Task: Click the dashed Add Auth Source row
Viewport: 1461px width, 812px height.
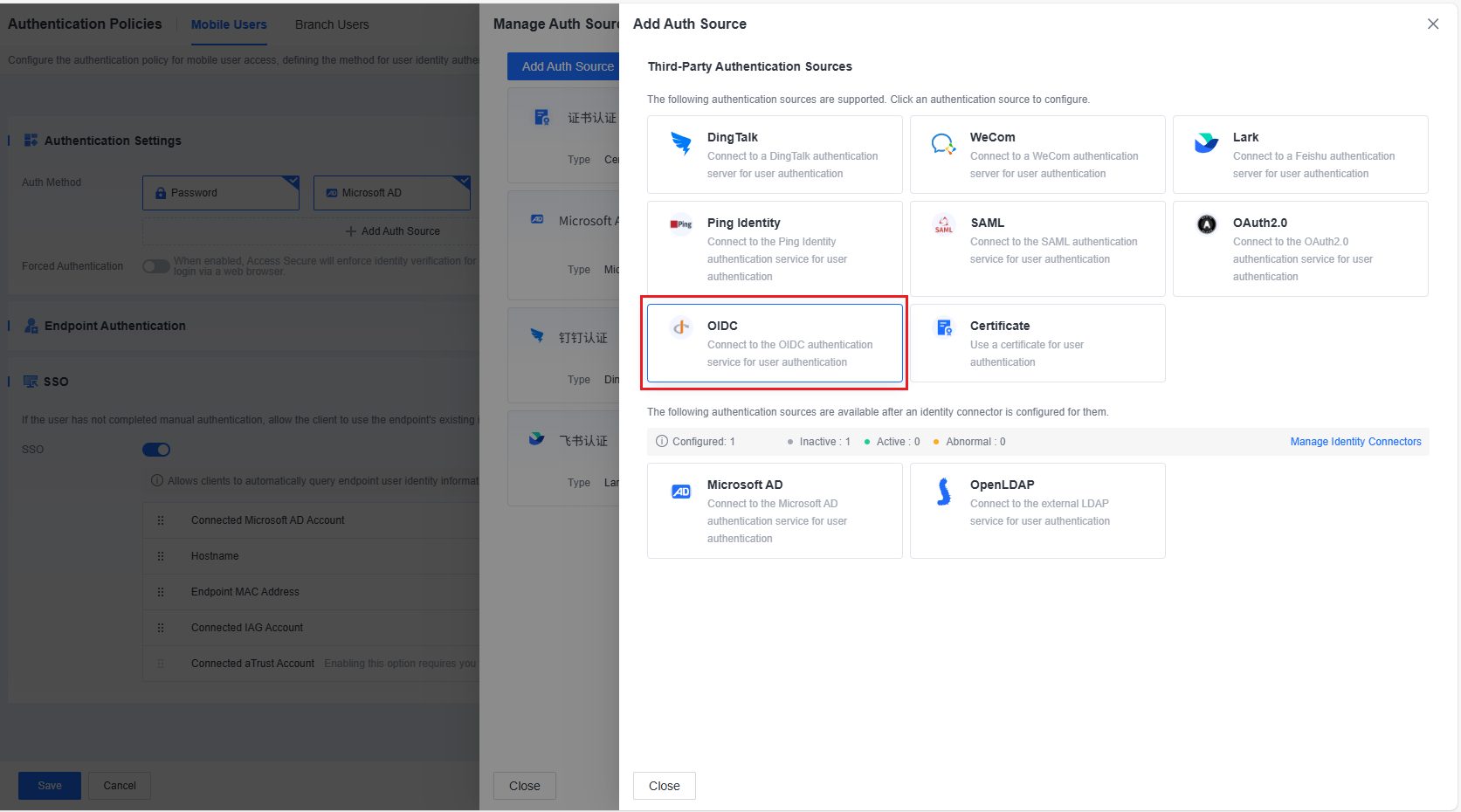Action: point(311,231)
